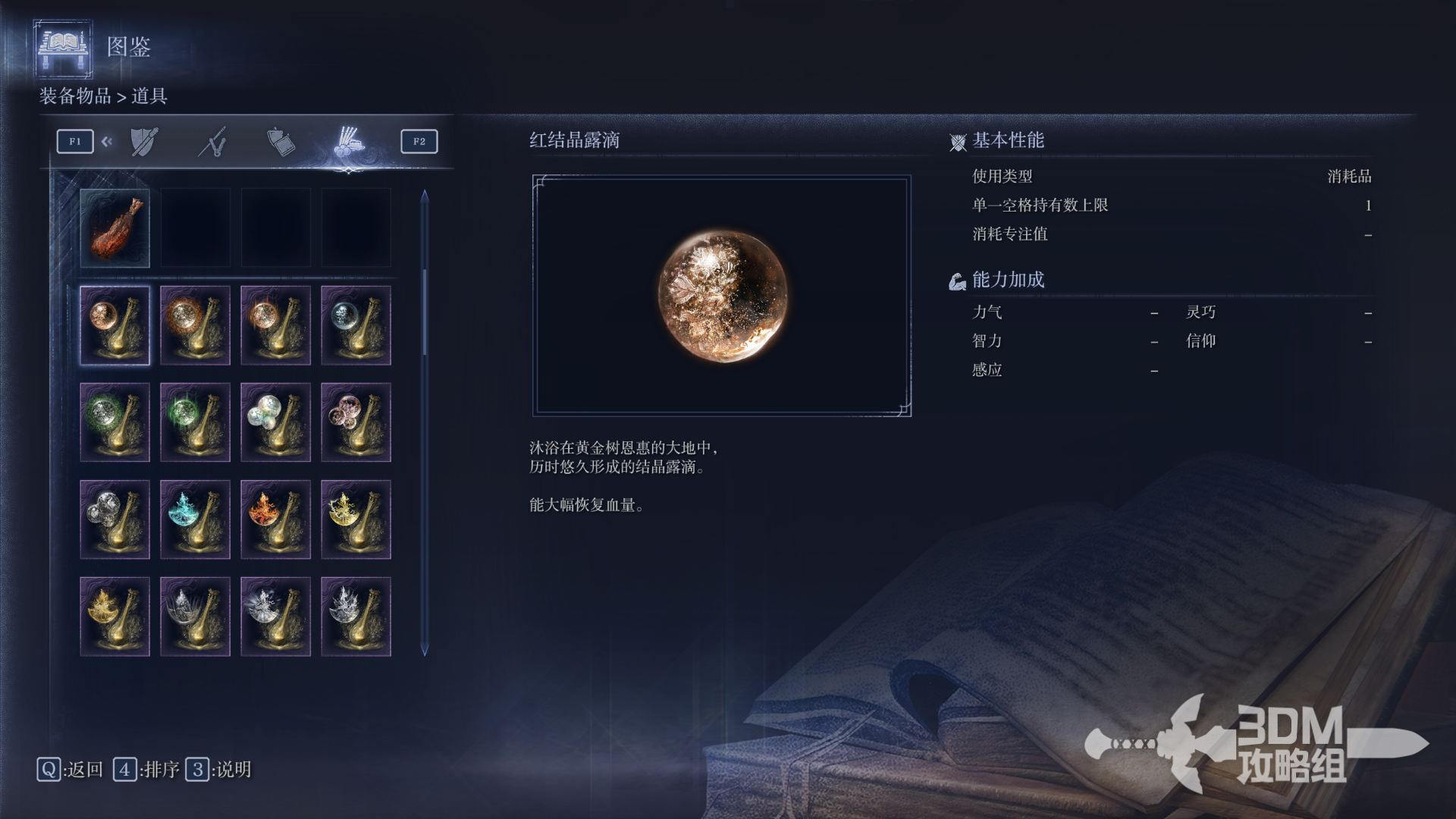Choose the pale blue crystal tear flask
1456x819 pixels.
(x=356, y=325)
